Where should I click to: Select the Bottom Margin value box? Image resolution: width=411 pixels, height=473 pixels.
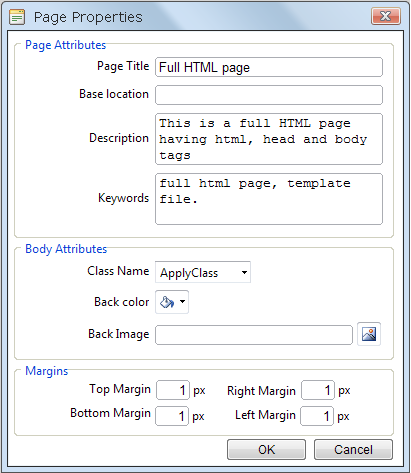[172, 416]
